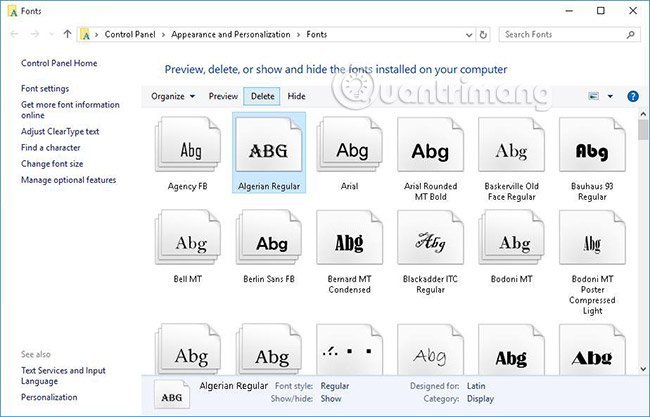Click the refresh button beside address bar
The height and width of the screenshot is (417, 650).
pyautogui.click(x=484, y=34)
